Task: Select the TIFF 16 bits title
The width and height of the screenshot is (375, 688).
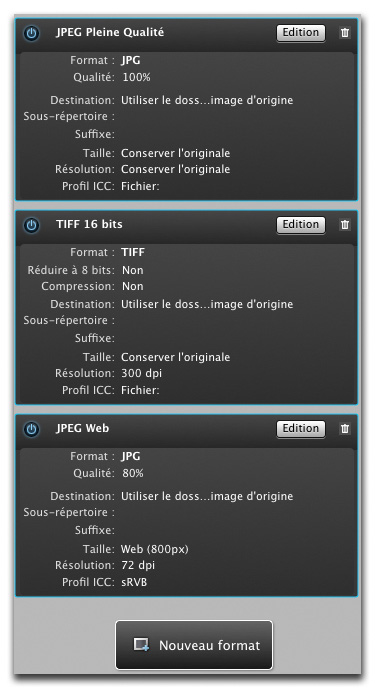Action: click(89, 224)
